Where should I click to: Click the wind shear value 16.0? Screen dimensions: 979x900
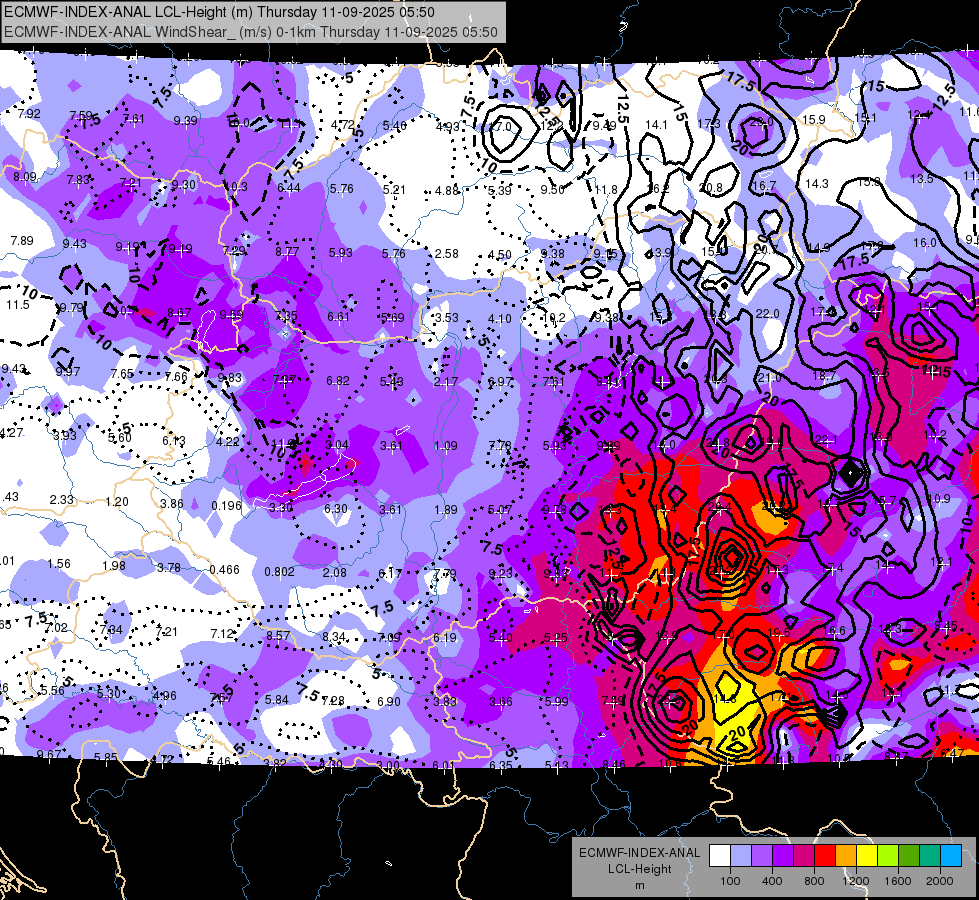click(925, 242)
